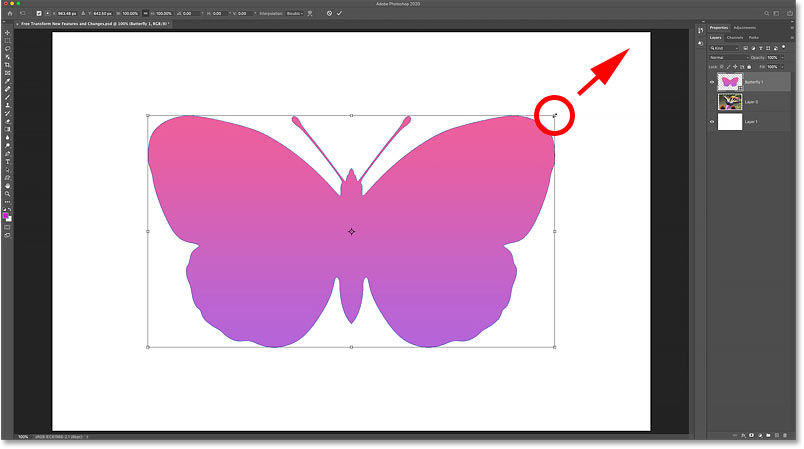Open the Interpolation Bicubic dropdown
The height and width of the screenshot is (449, 804).
[x=294, y=13]
